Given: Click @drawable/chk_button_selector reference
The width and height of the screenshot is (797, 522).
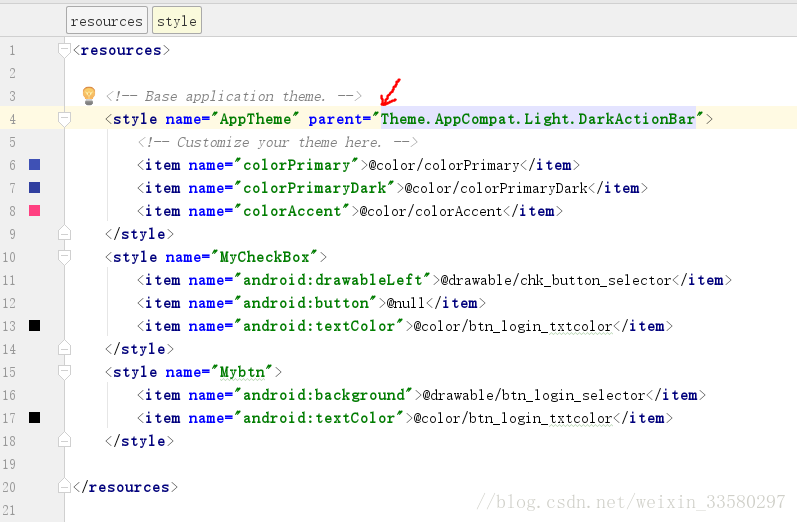Looking at the screenshot, I should [556, 280].
